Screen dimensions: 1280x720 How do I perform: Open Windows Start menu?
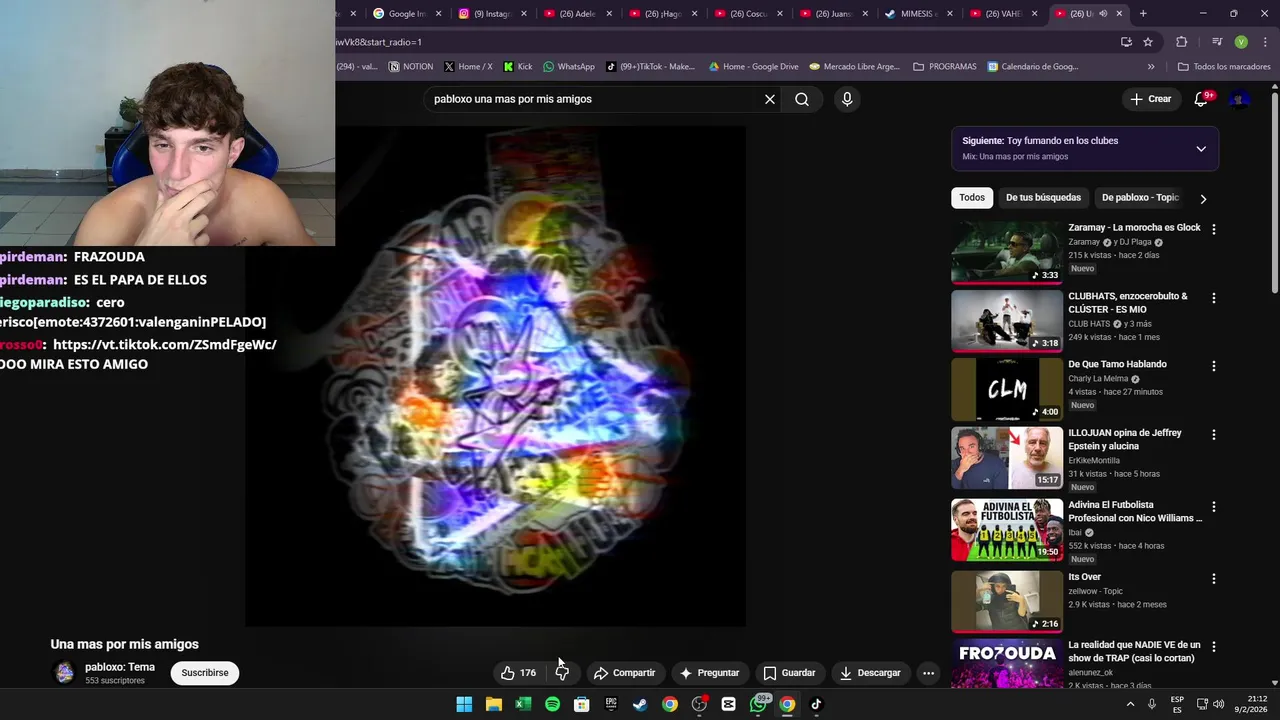click(464, 704)
